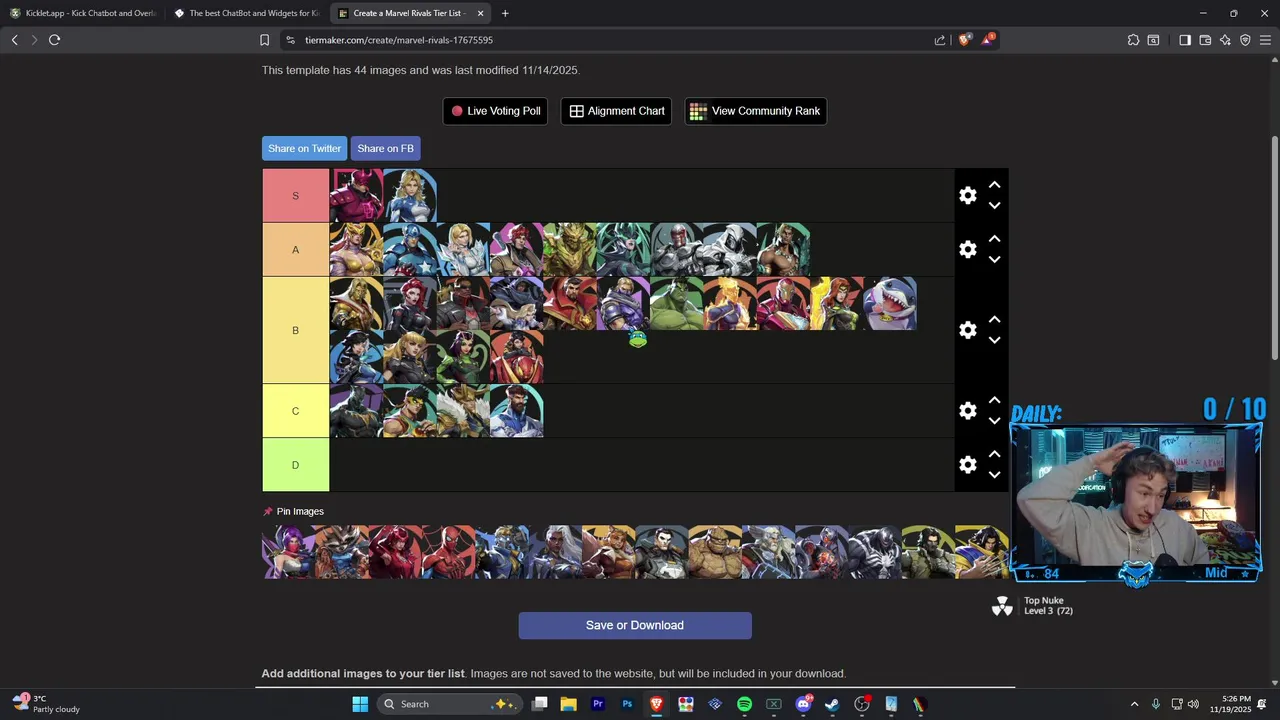Toggle the Brave sidebar panel icon

click(x=1185, y=40)
